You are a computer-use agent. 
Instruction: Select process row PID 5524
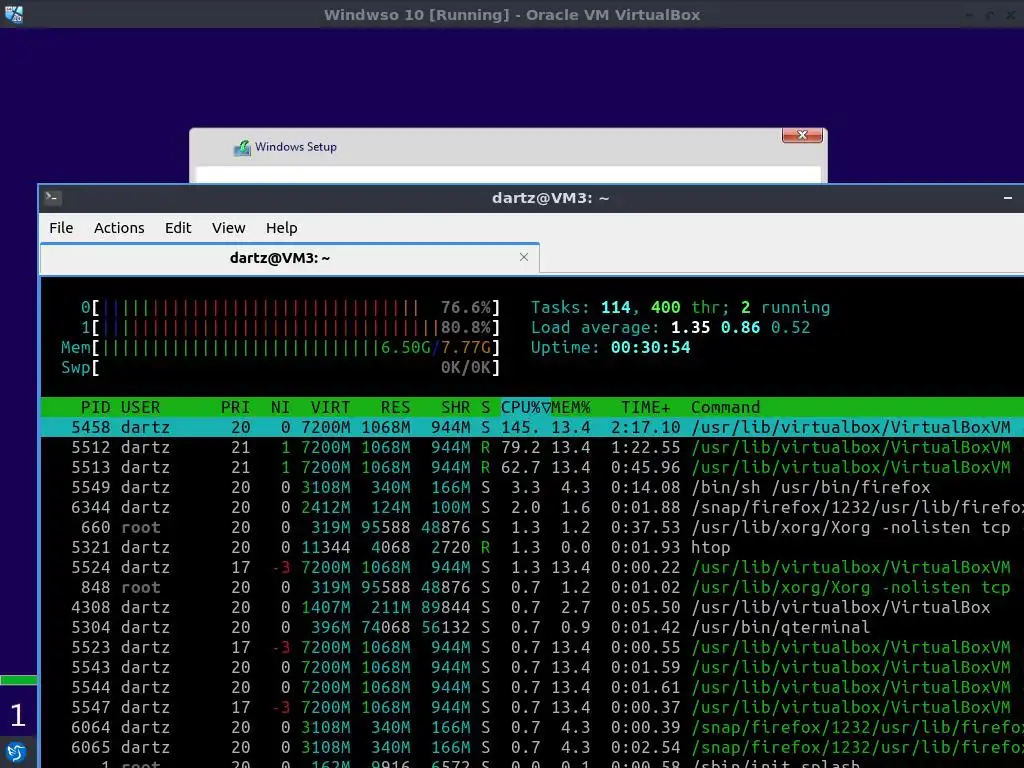(x=532, y=568)
